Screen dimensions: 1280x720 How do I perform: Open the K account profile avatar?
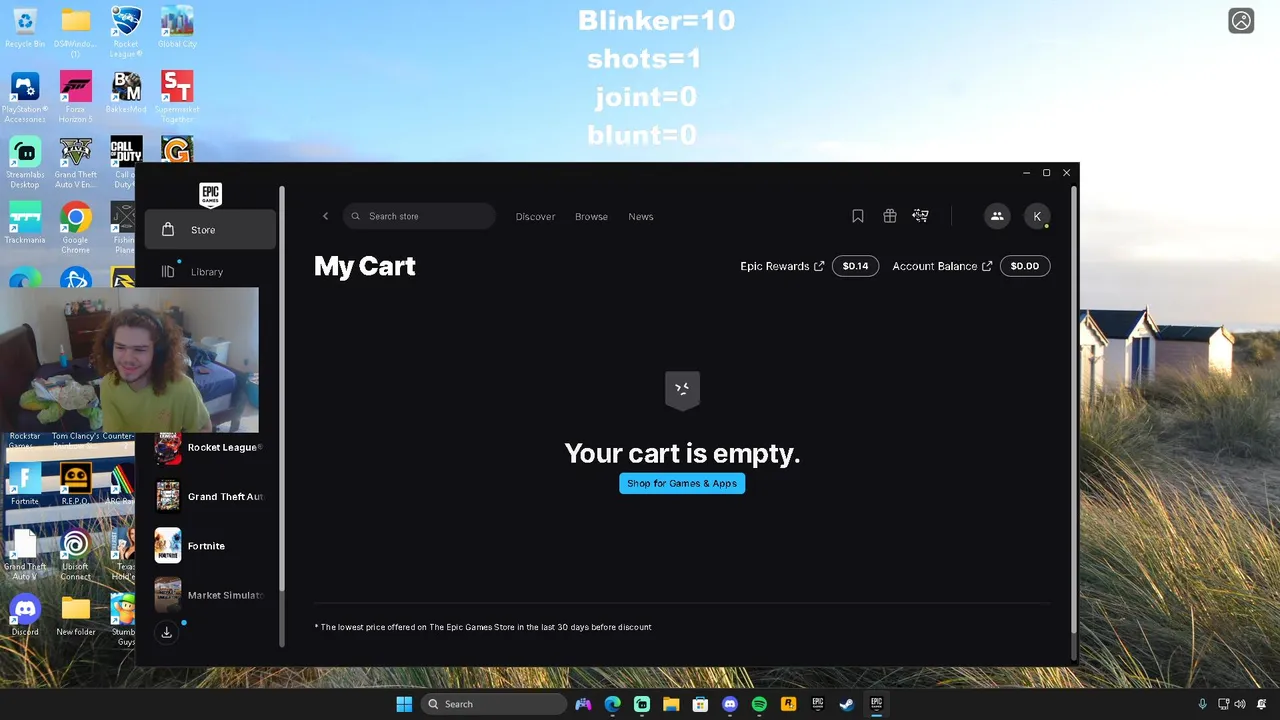coord(1037,216)
